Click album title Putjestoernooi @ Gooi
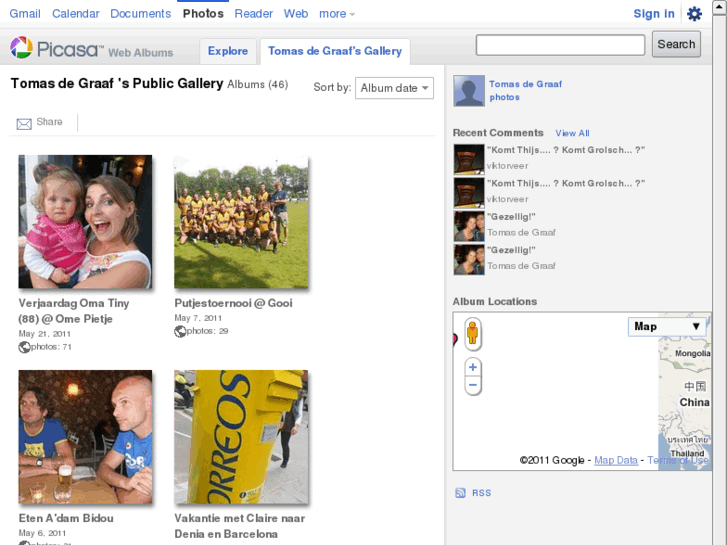The image size is (727, 545). [233, 303]
